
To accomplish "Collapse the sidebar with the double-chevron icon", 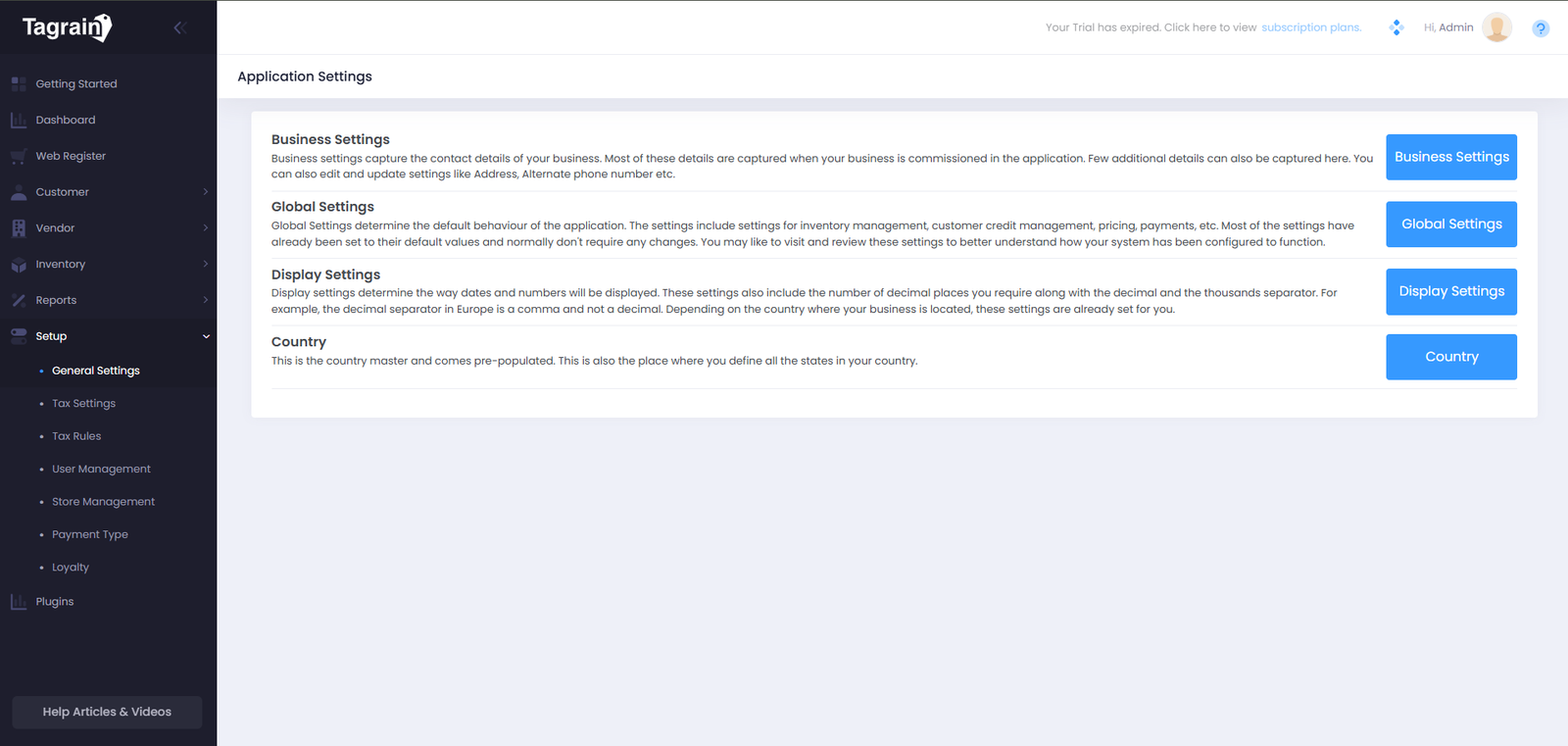I will click(x=179, y=27).
